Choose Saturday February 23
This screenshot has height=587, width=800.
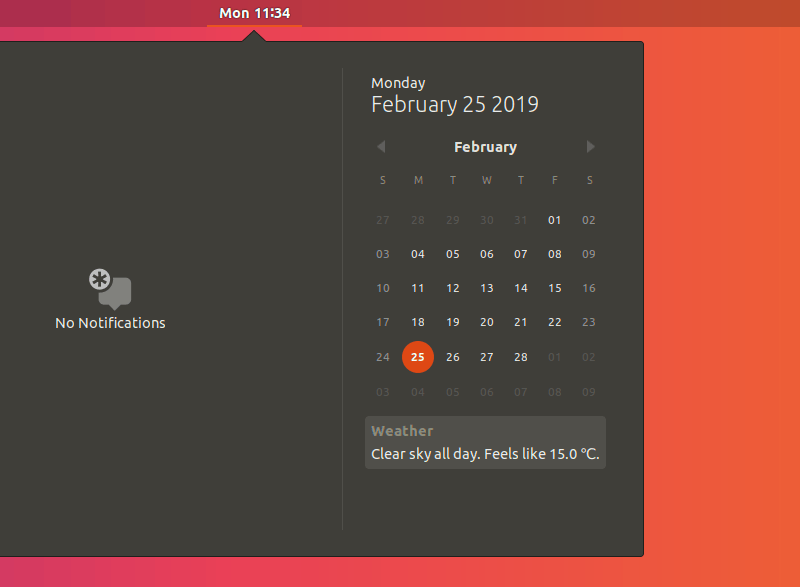point(588,322)
